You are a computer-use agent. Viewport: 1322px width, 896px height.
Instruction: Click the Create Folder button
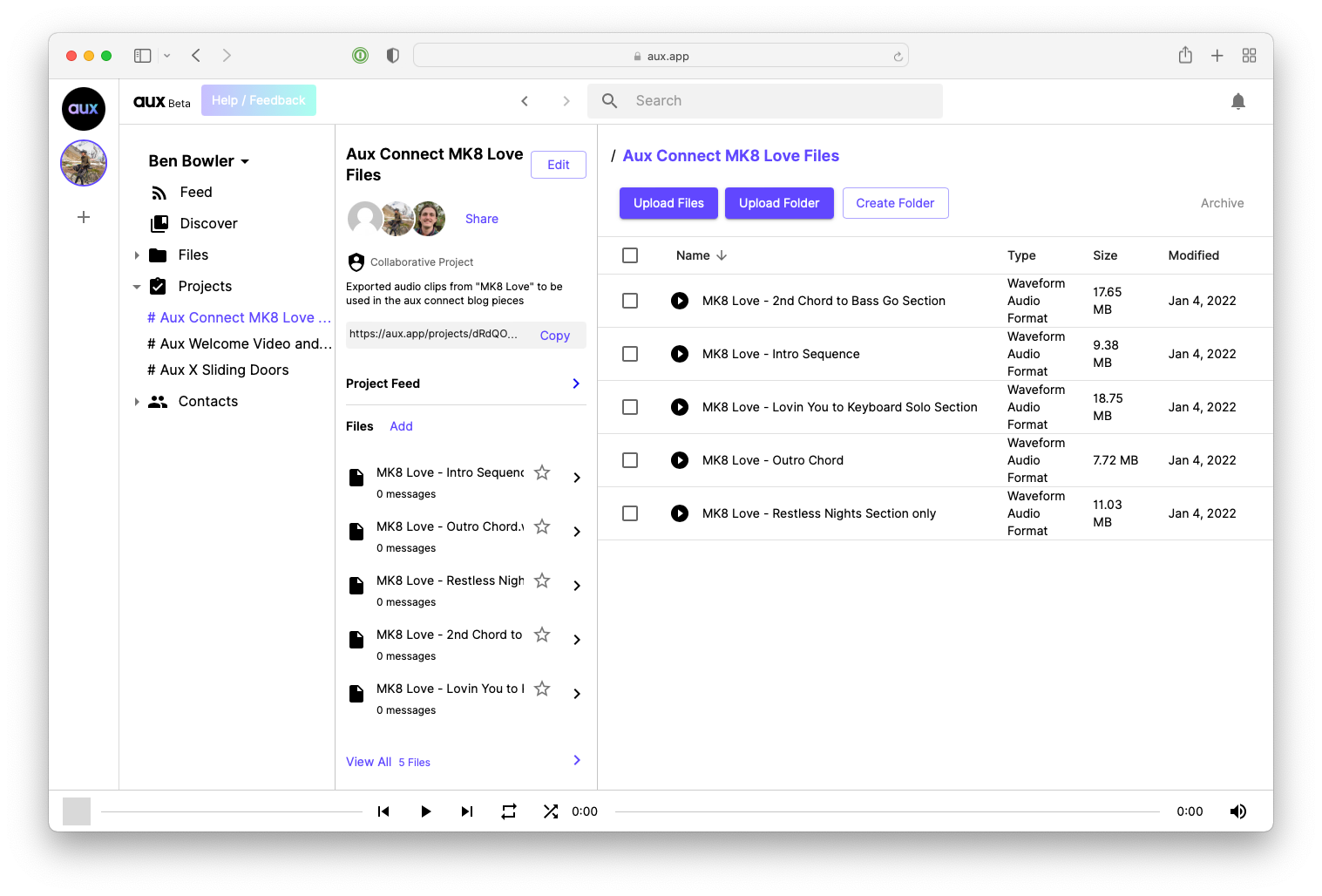point(895,203)
